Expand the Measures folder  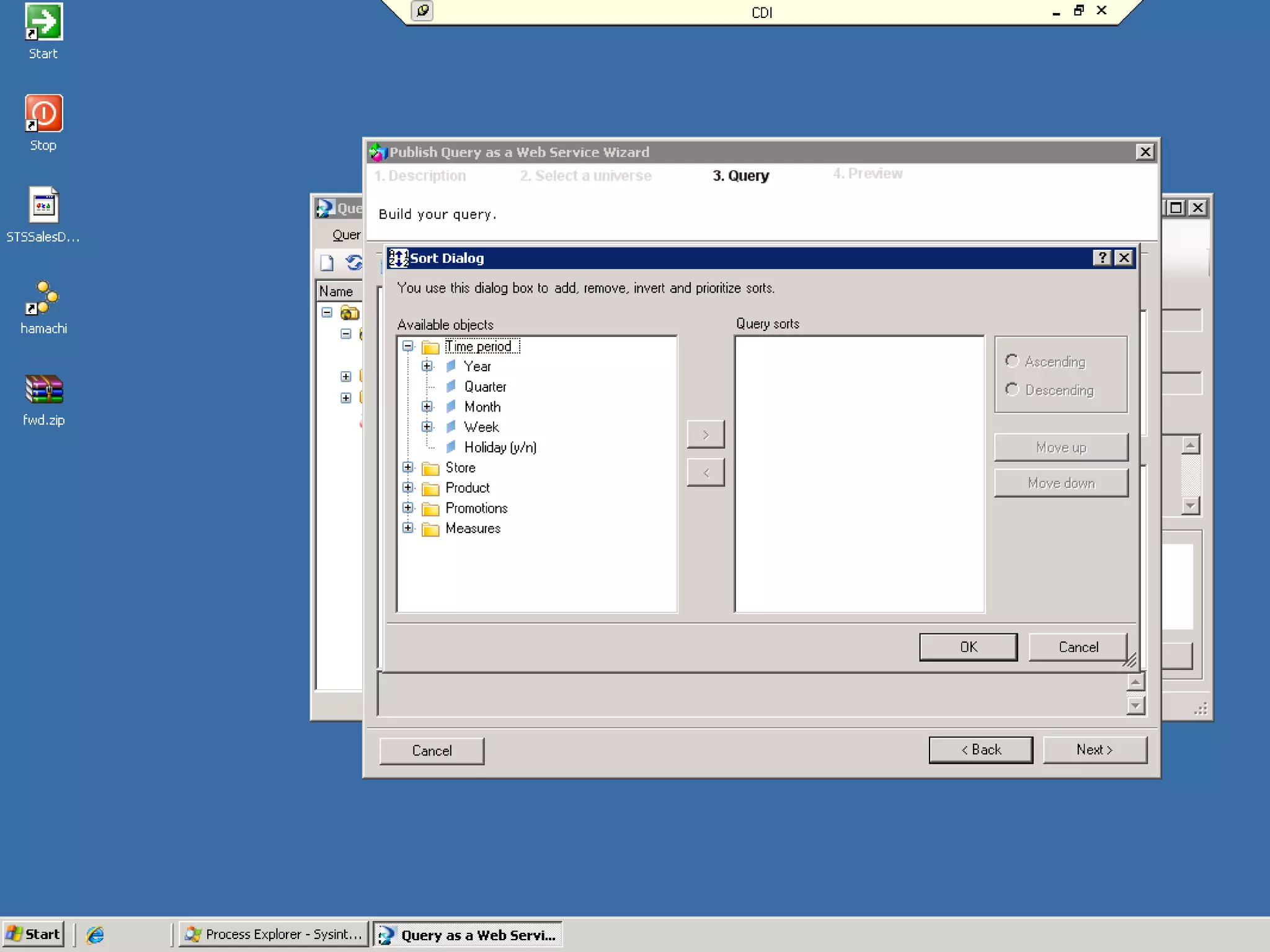pos(408,528)
